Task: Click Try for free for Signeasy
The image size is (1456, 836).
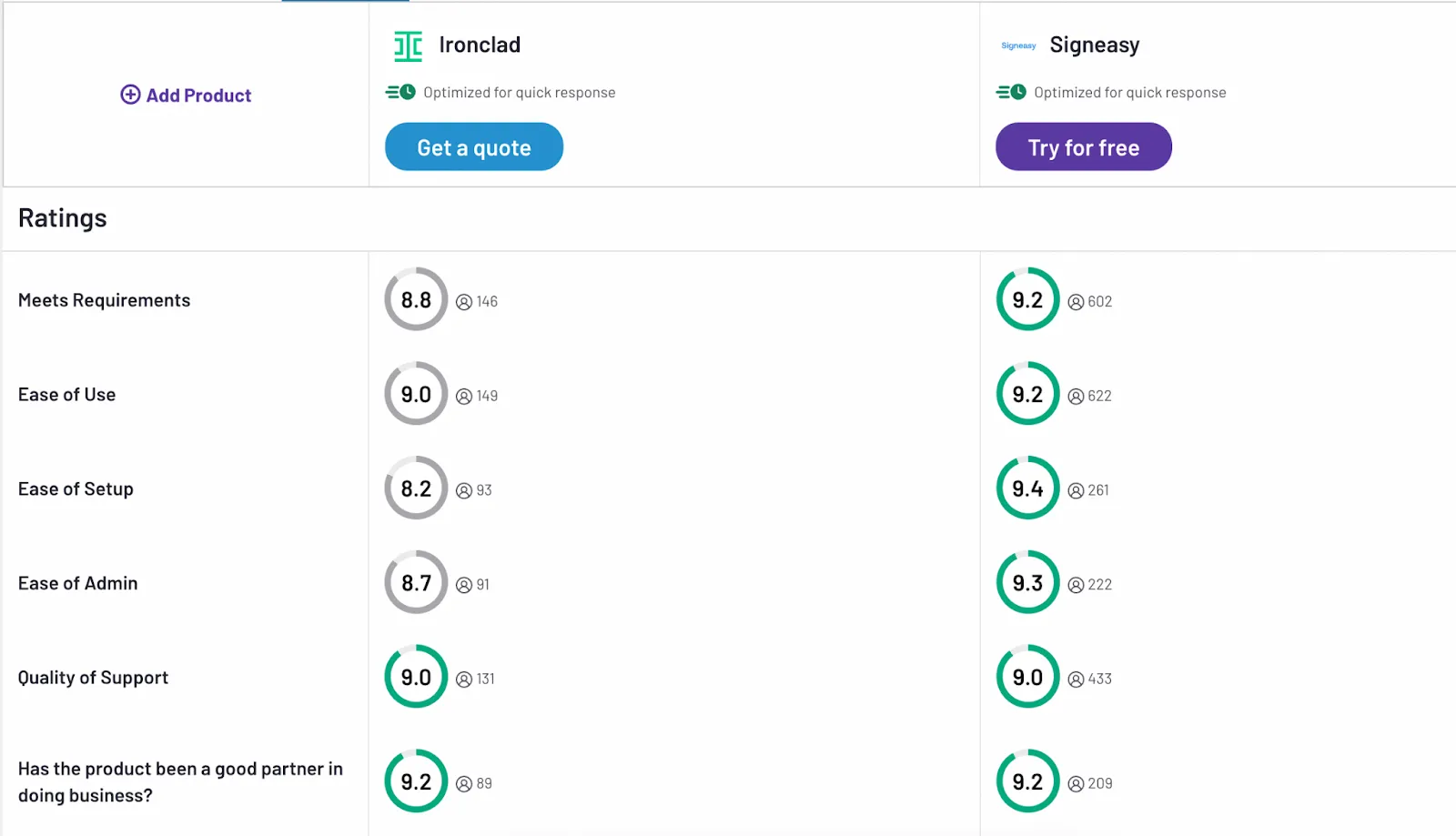Action: point(1083,146)
